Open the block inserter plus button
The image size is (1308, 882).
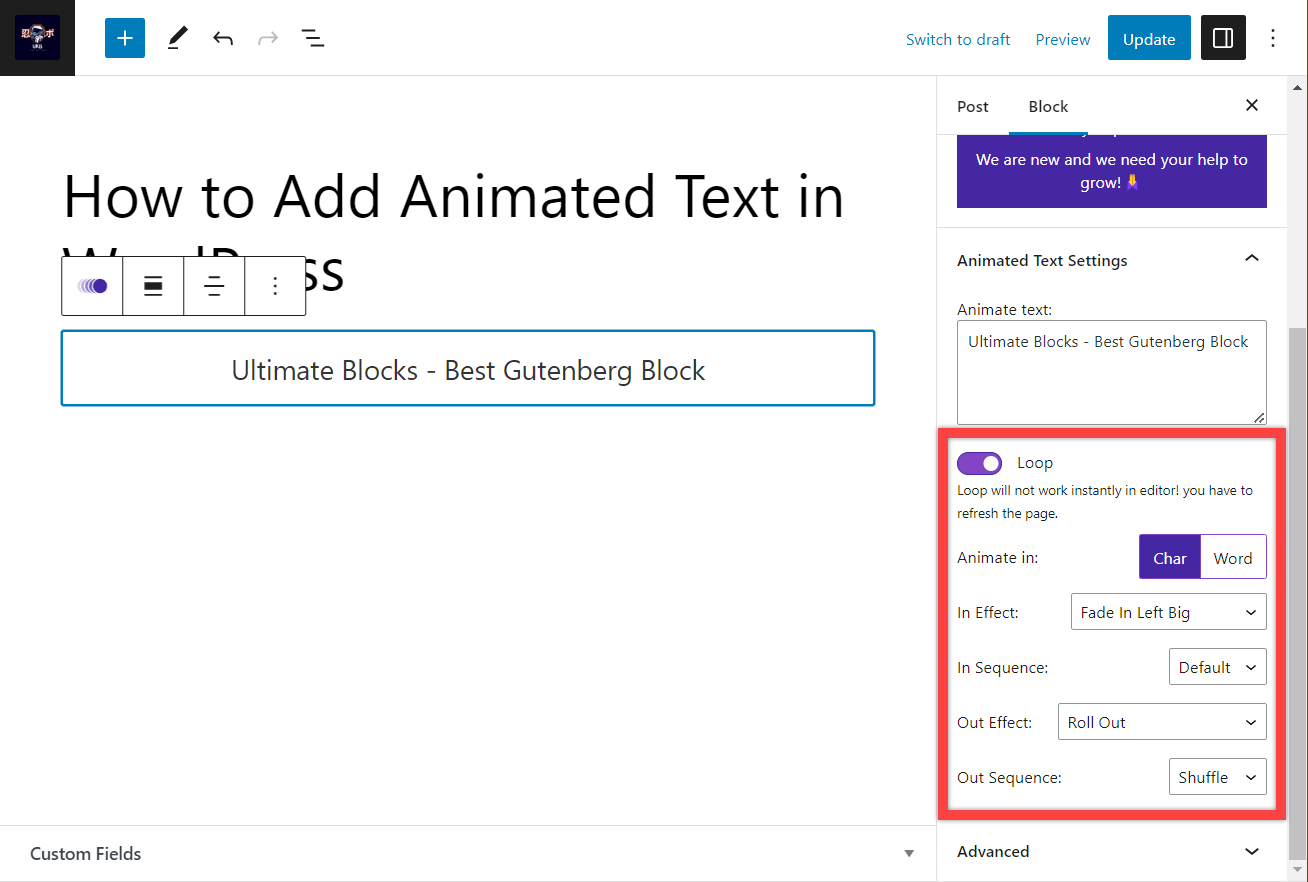tap(125, 38)
